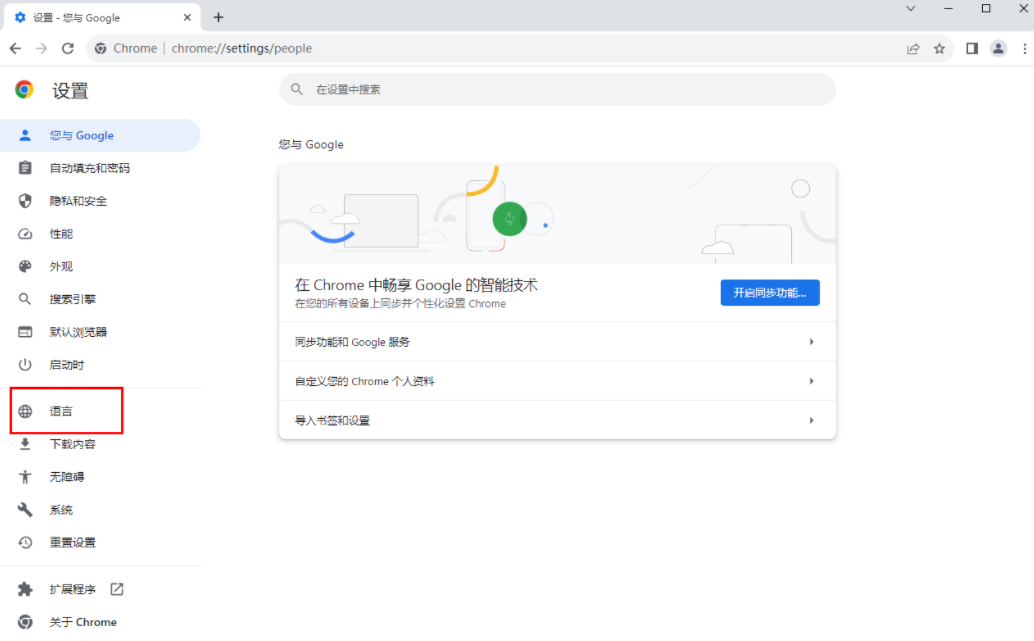Click the download icon for 下载内容
The height and width of the screenshot is (641, 1034).
[25, 444]
